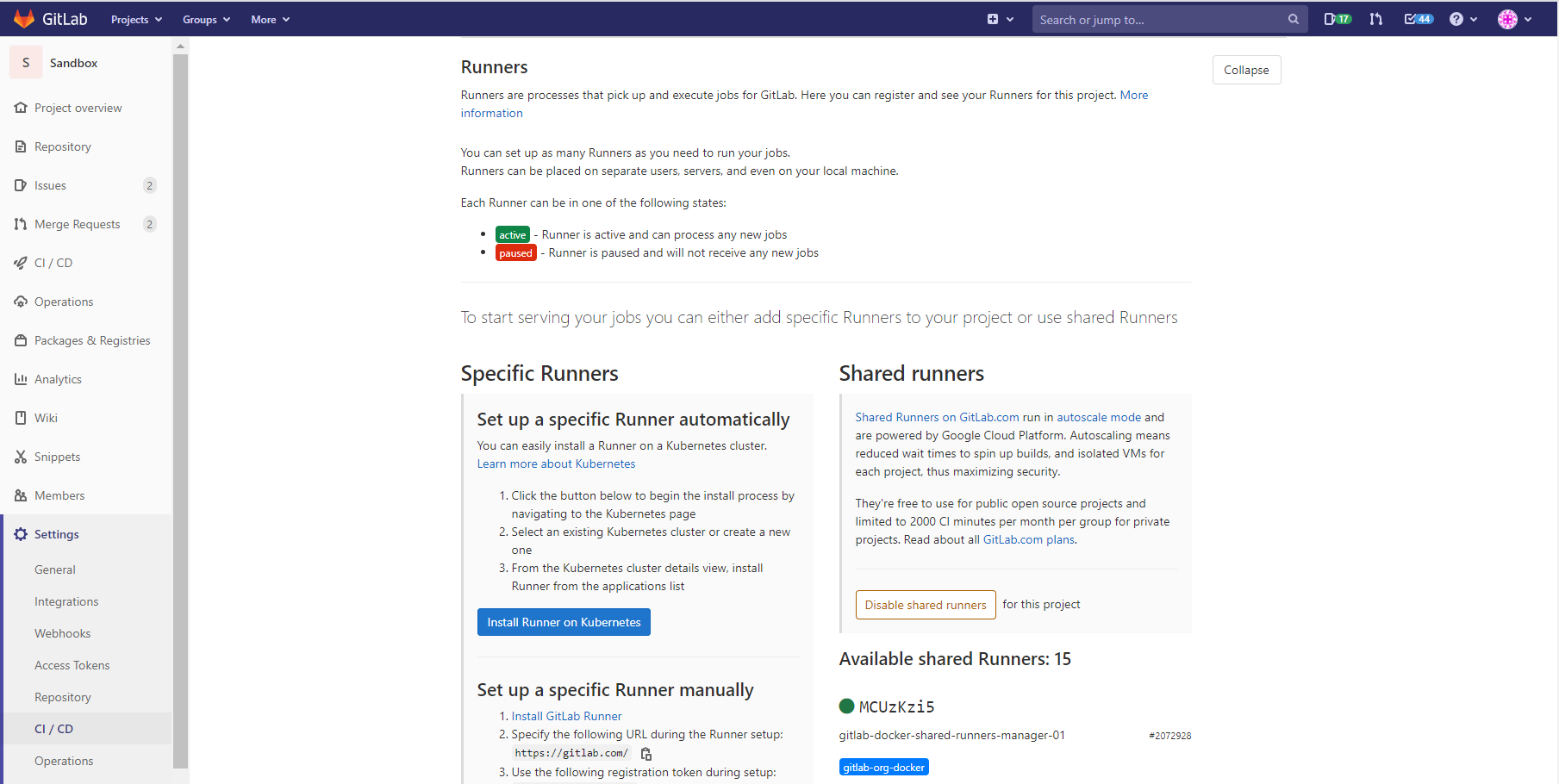Click the sidebar vertical scrollbar
The height and width of the screenshot is (784, 1559).
point(180,410)
